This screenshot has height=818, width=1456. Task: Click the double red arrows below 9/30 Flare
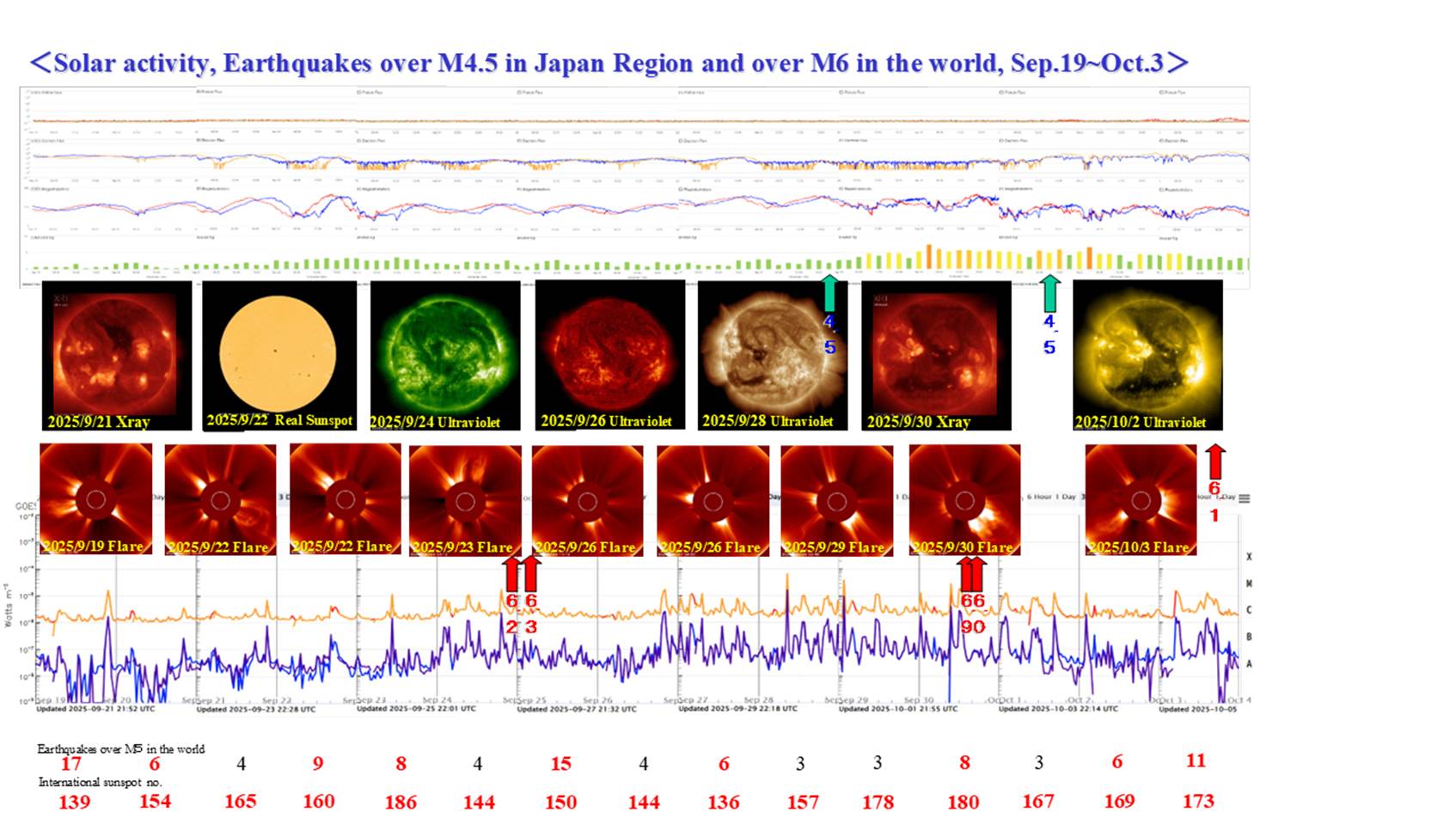tap(972, 574)
